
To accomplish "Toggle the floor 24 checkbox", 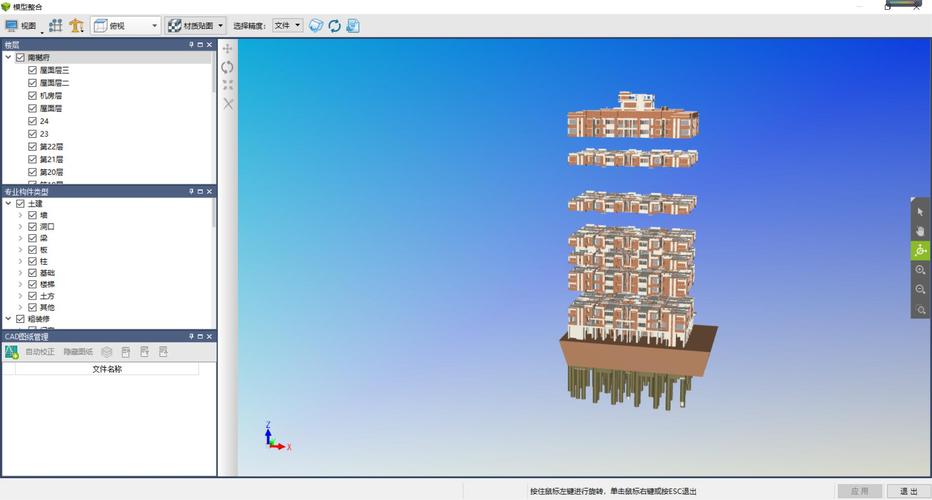I will coord(33,121).
